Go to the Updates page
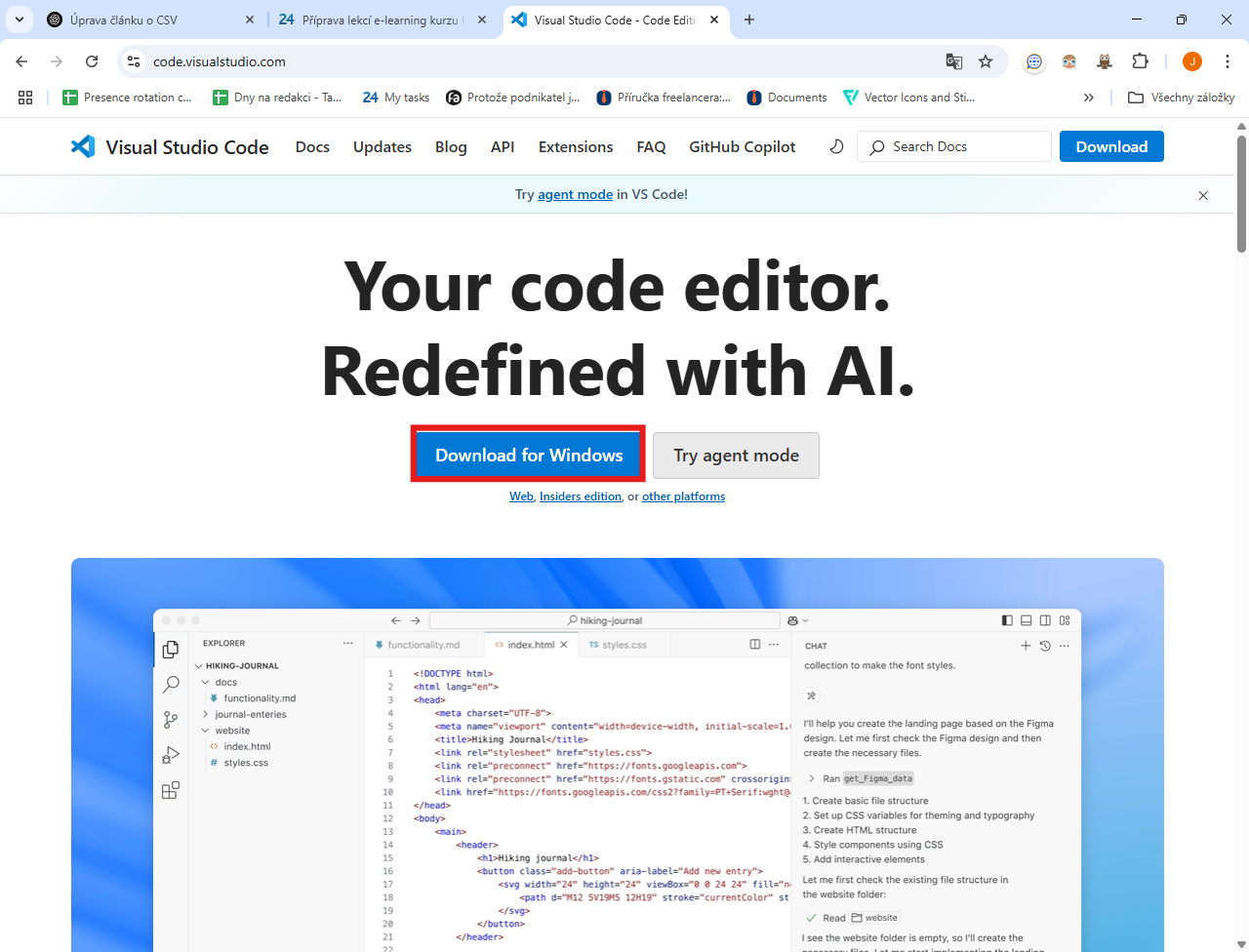The height and width of the screenshot is (952, 1249). click(383, 147)
